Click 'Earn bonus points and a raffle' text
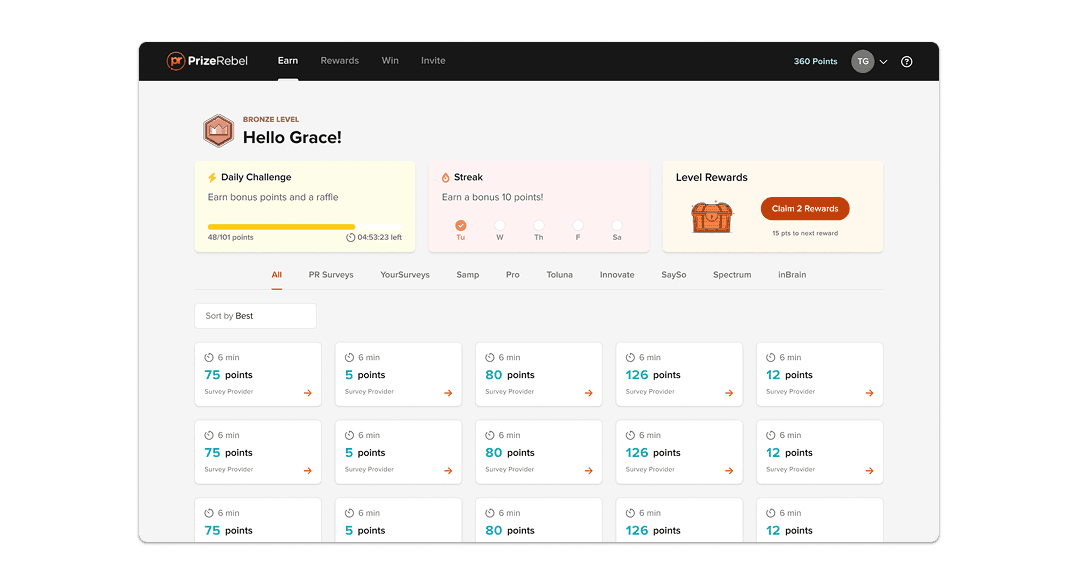 273,197
